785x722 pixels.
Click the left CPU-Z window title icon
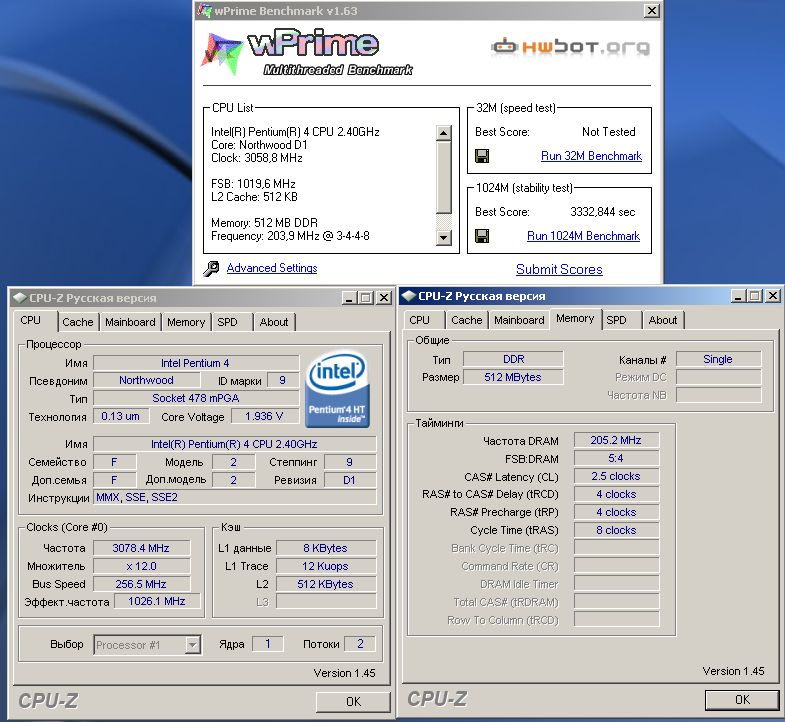(20, 298)
